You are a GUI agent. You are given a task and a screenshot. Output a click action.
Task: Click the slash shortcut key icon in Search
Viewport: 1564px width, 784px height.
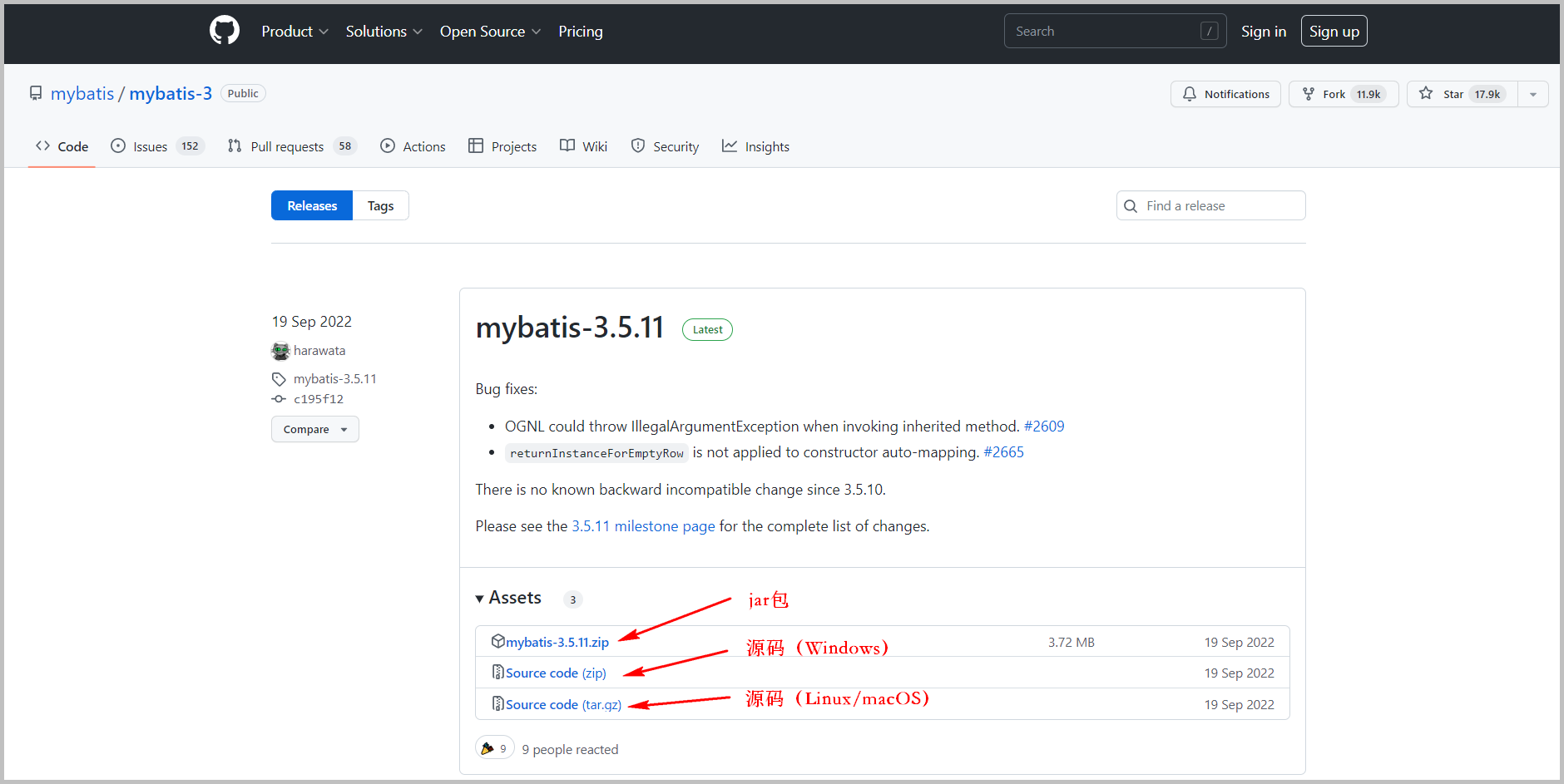(1210, 31)
